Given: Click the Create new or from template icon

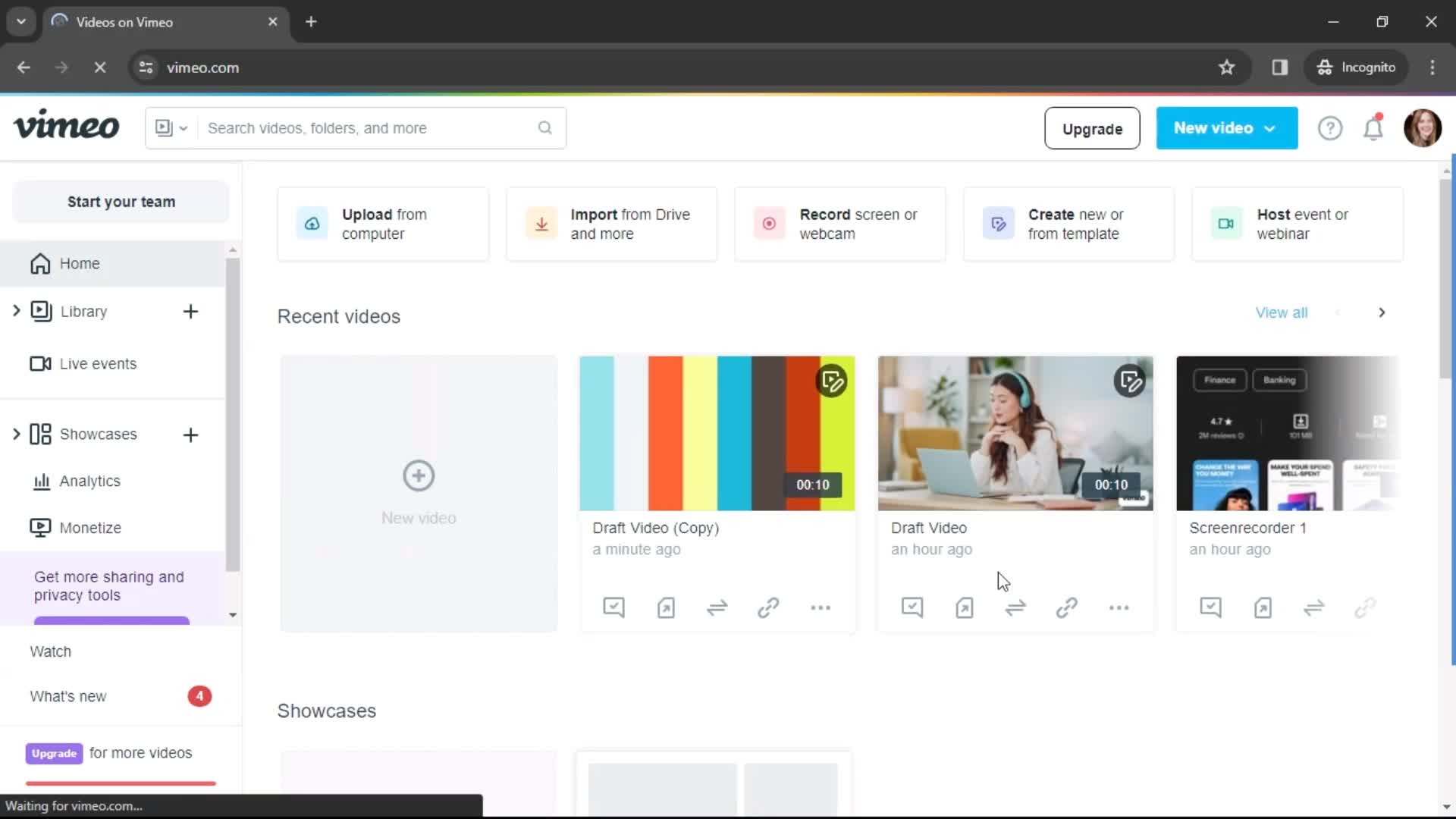Looking at the screenshot, I should tap(998, 223).
